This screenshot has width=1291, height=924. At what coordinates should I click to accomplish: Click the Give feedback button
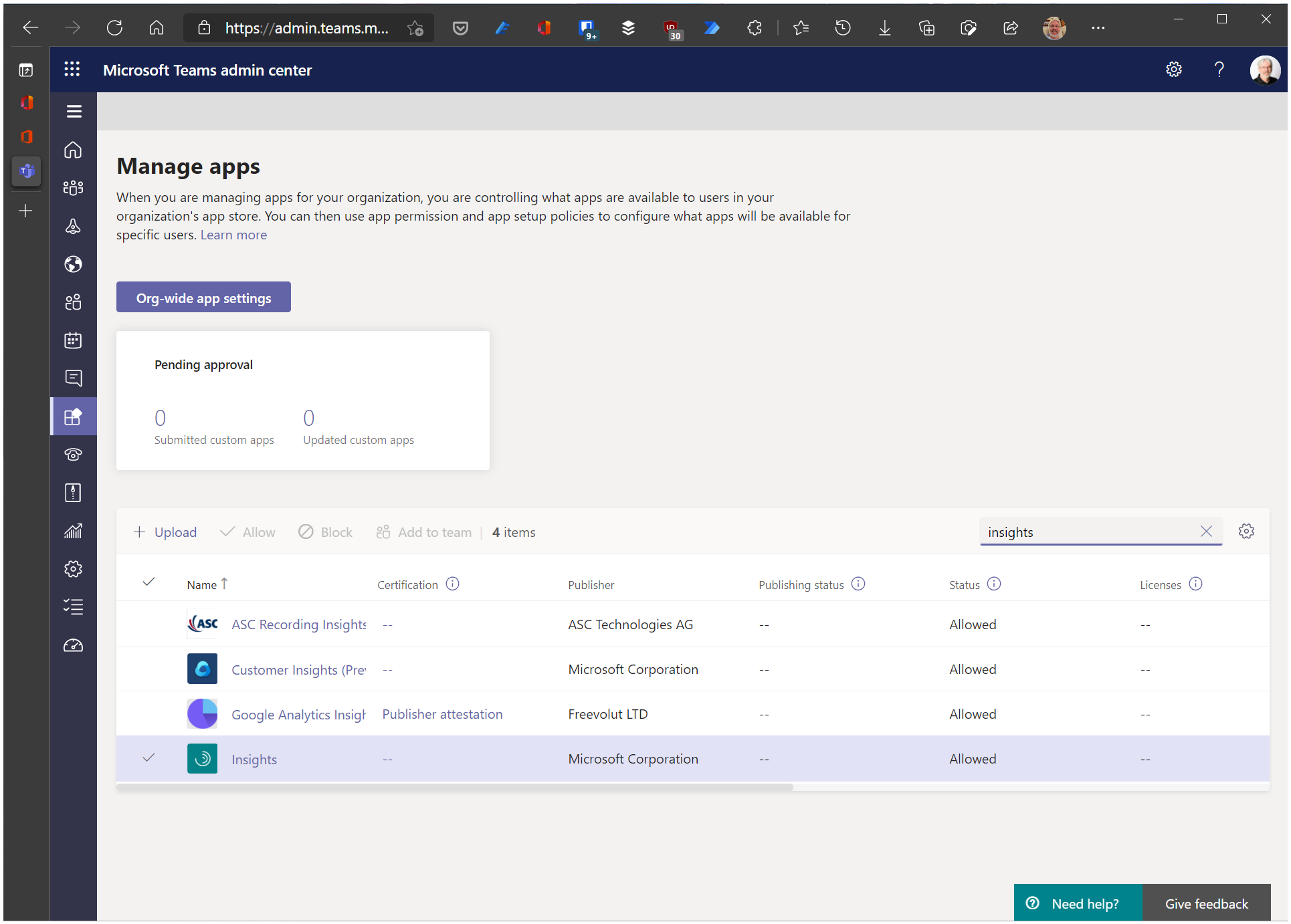tap(1206, 903)
